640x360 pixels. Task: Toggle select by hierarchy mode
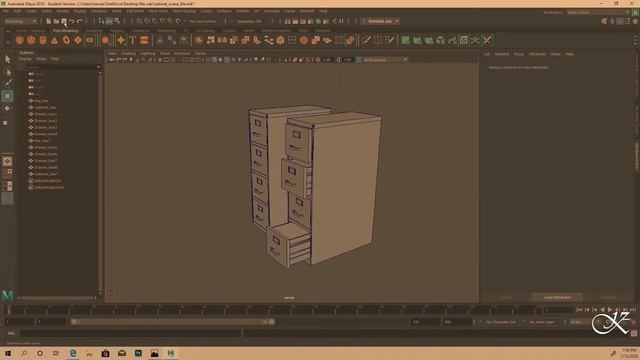click(x=102, y=21)
